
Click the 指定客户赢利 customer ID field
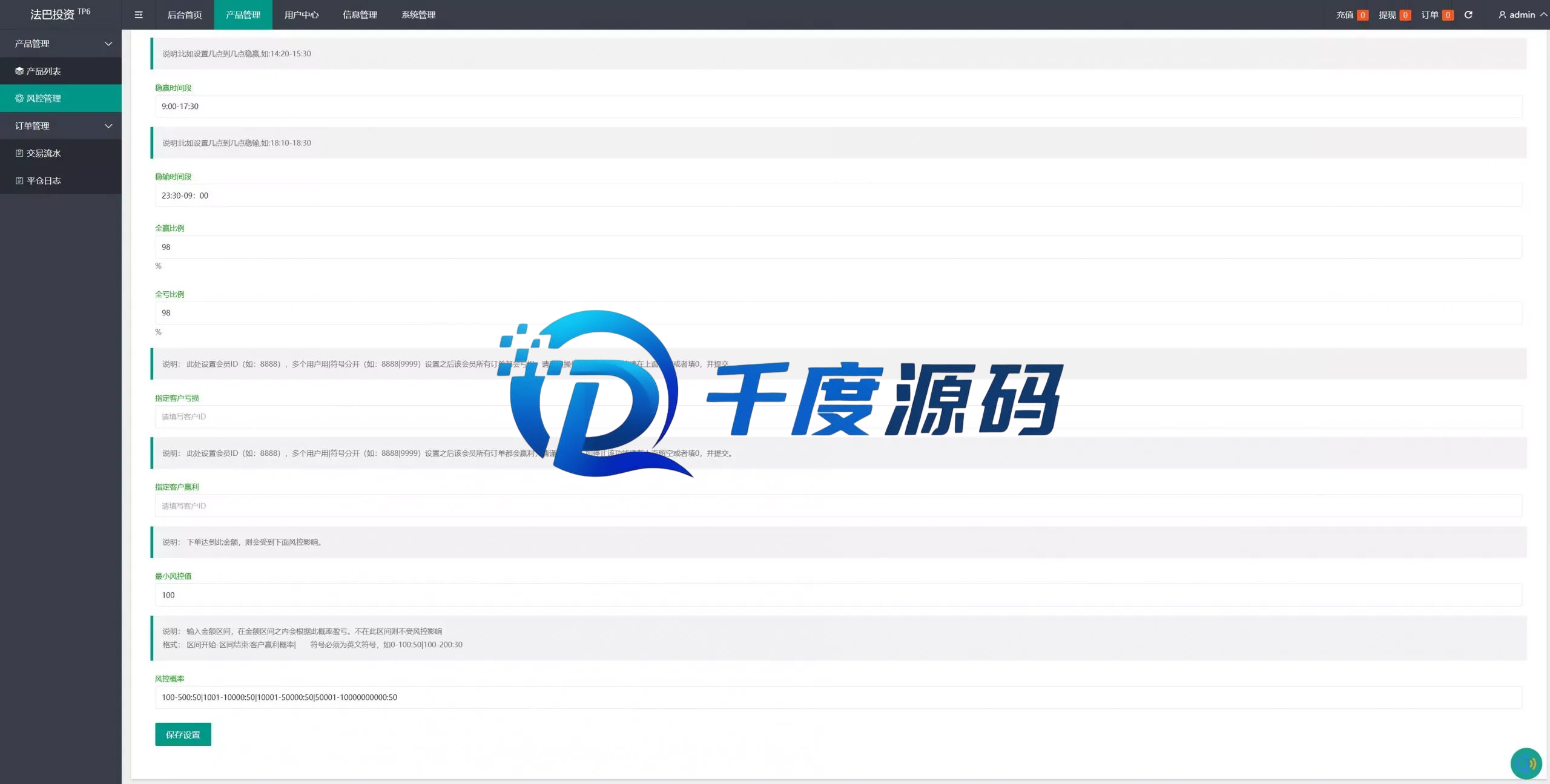pyautogui.click(x=838, y=506)
